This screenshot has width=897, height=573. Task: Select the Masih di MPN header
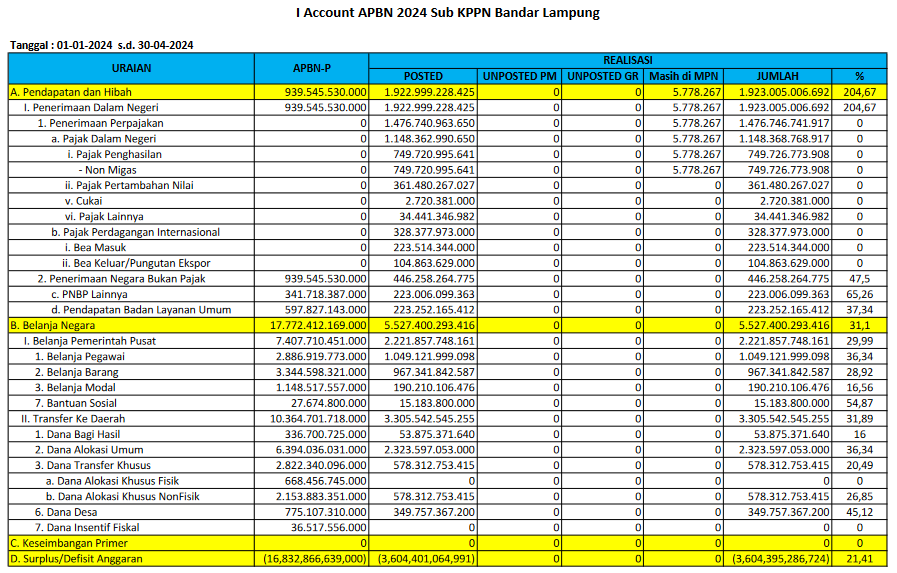(x=683, y=76)
